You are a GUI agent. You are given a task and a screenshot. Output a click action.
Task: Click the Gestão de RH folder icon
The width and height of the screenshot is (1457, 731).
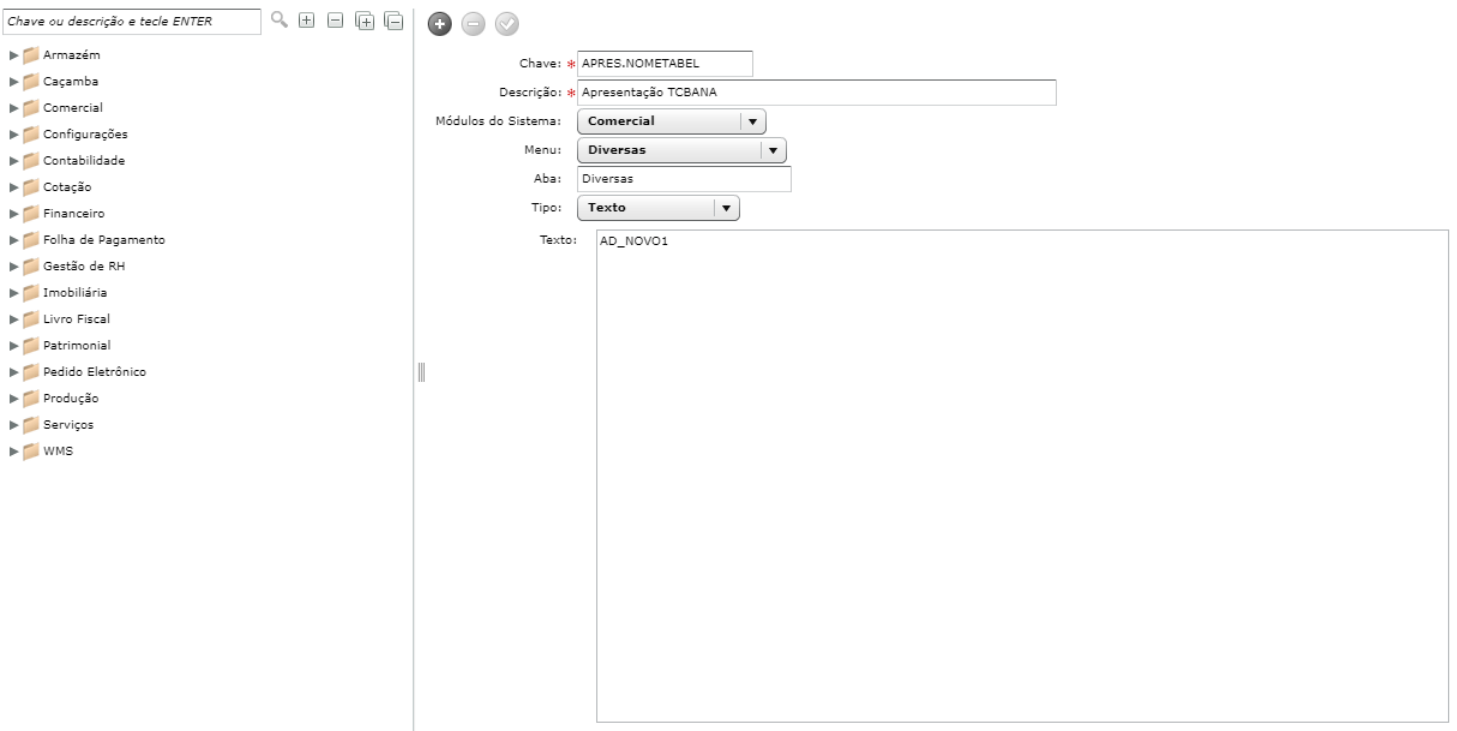pyautogui.click(x=31, y=267)
